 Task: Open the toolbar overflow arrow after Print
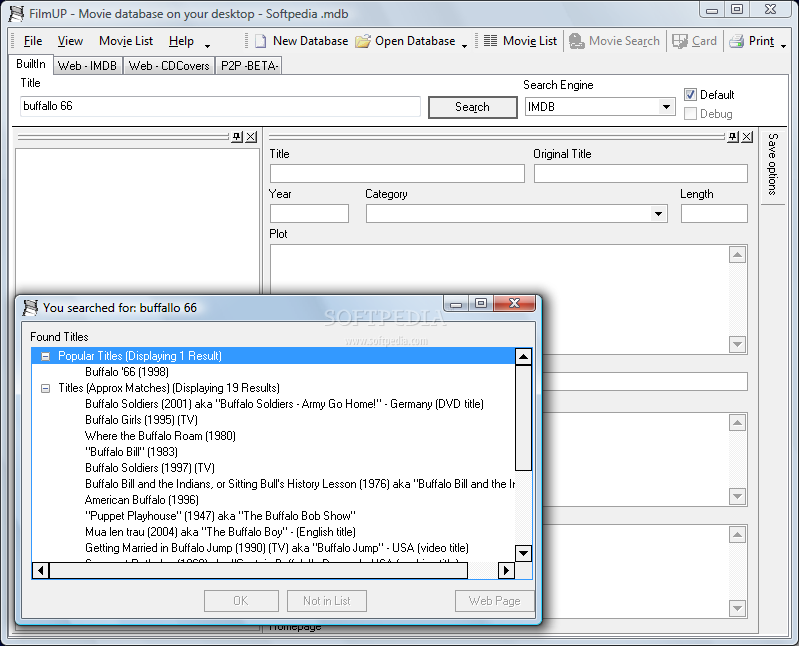(783, 46)
